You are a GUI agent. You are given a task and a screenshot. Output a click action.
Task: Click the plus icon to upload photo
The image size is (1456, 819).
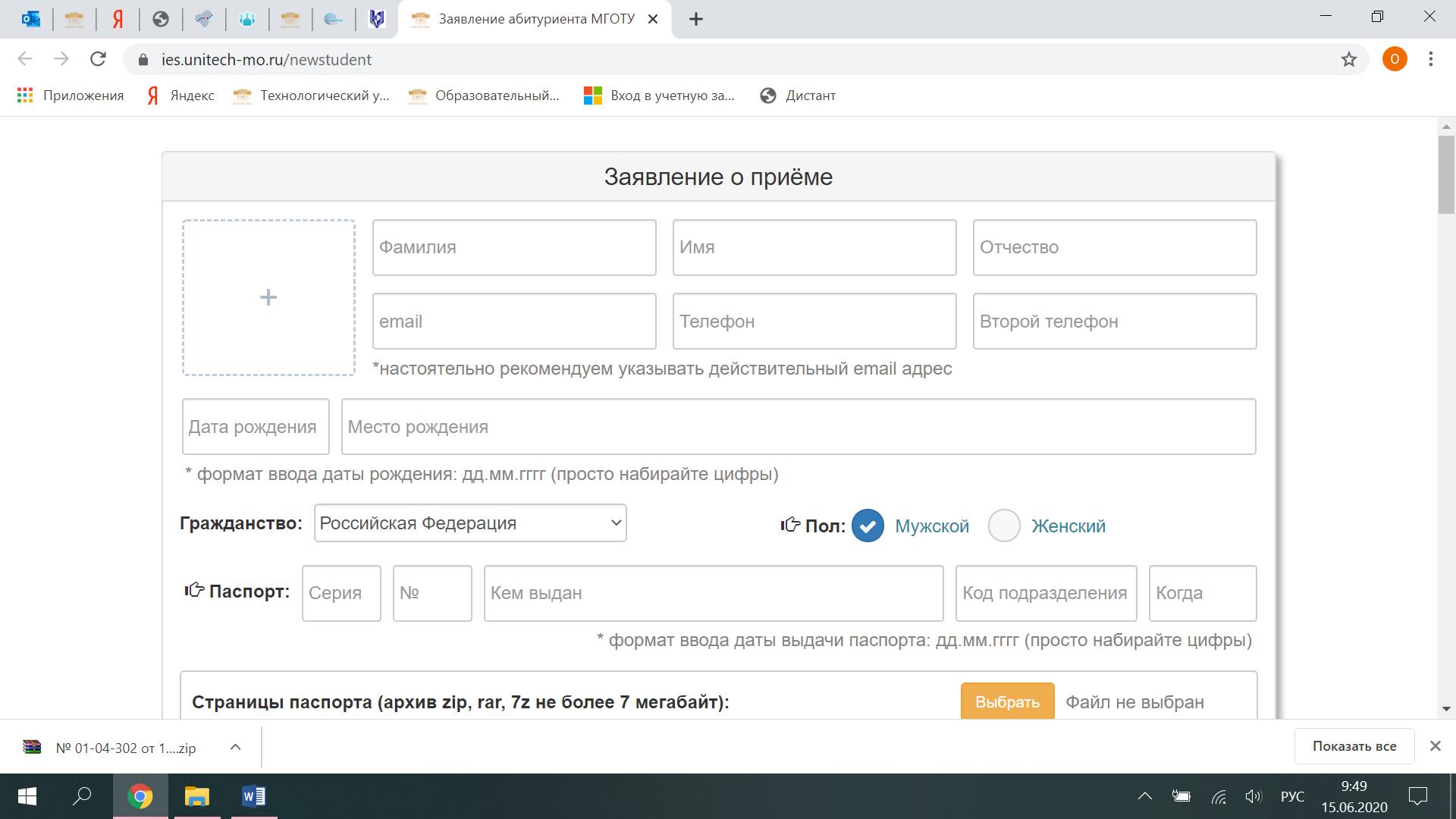[268, 297]
